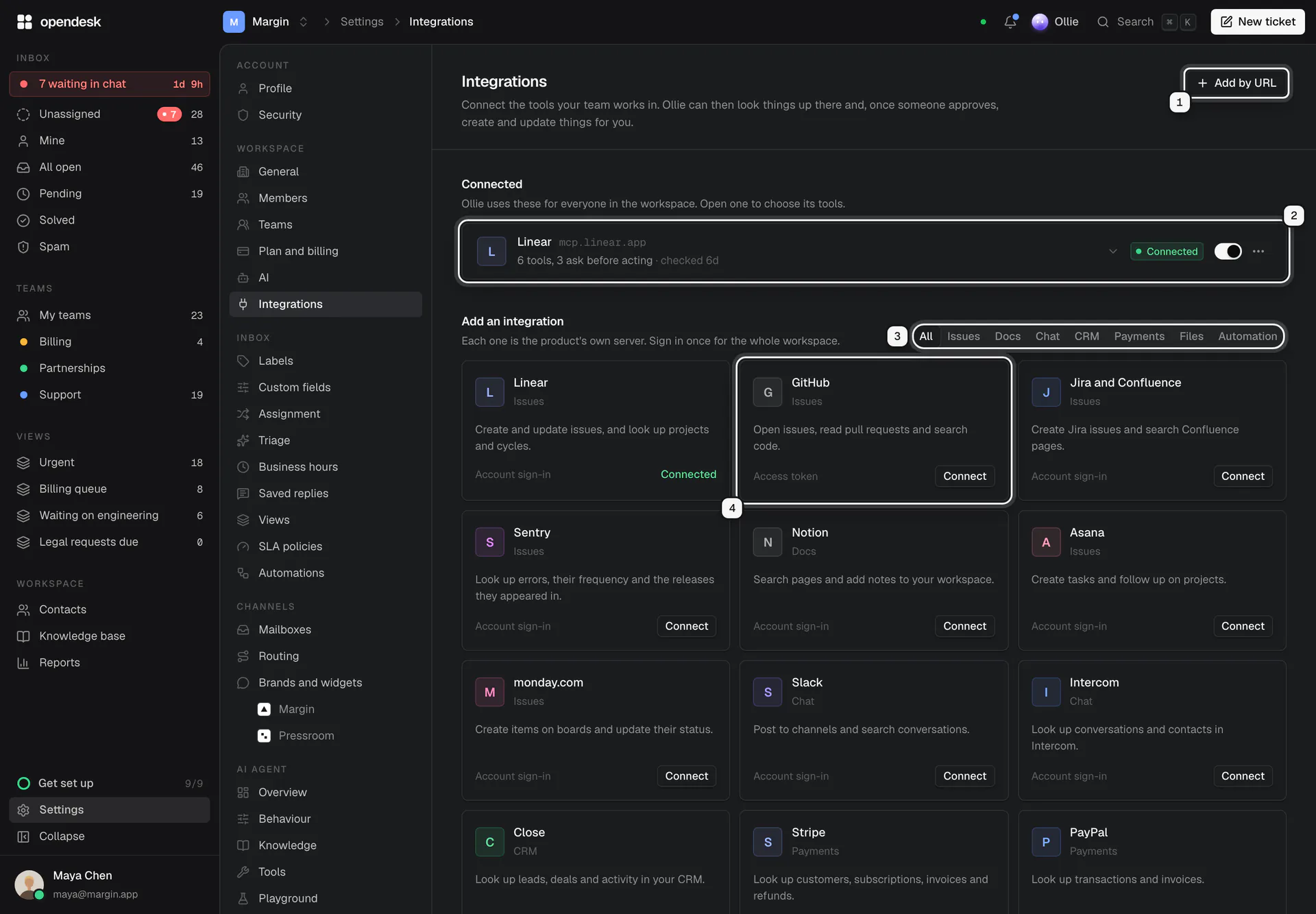
Task: Filter integrations by Issues
Action: pyautogui.click(x=963, y=337)
